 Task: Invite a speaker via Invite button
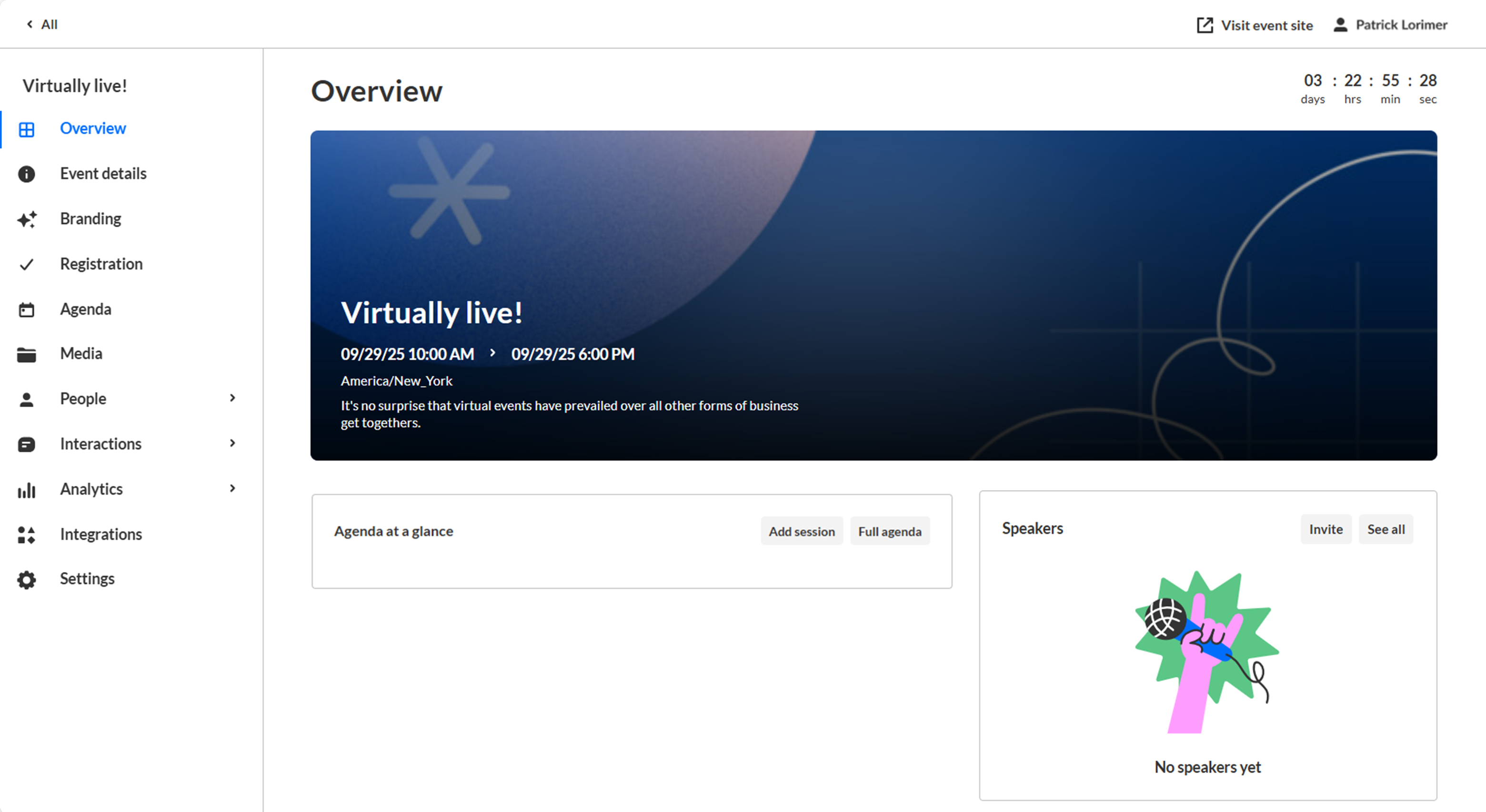click(1325, 529)
